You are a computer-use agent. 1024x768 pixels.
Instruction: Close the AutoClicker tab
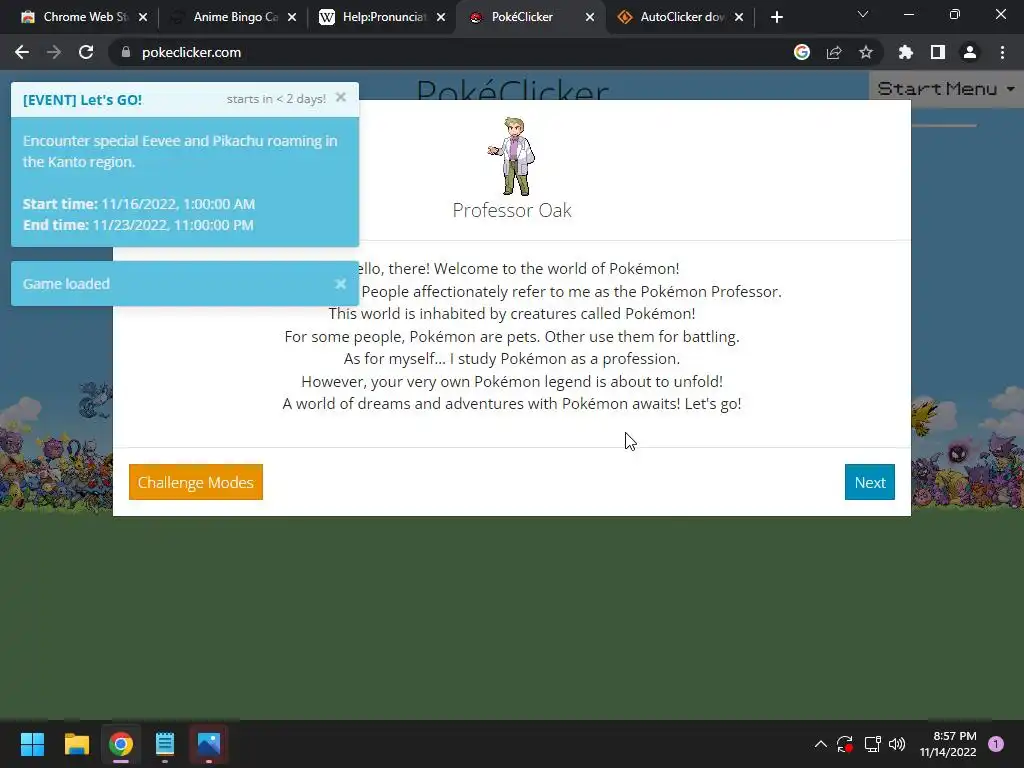point(739,17)
